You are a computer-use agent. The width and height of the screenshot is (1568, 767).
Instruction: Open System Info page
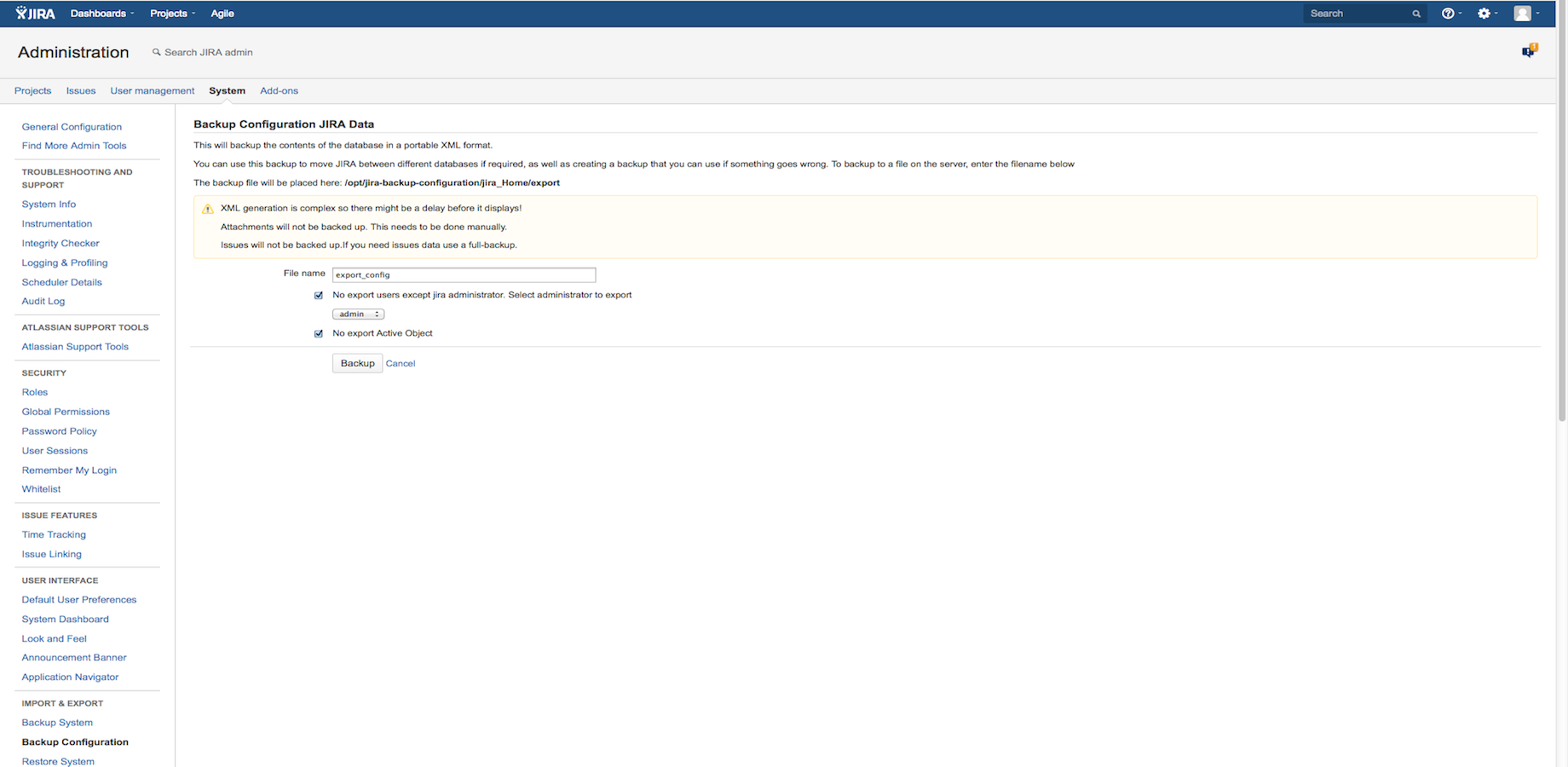(x=49, y=205)
